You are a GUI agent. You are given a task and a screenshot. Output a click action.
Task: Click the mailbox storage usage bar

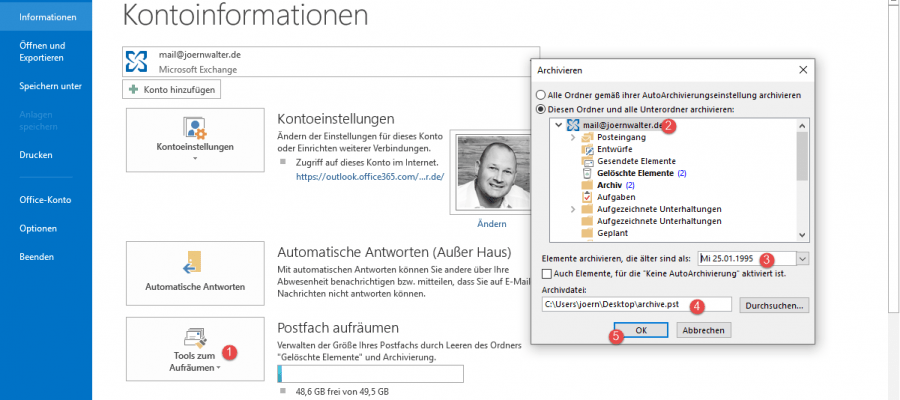pos(370,374)
